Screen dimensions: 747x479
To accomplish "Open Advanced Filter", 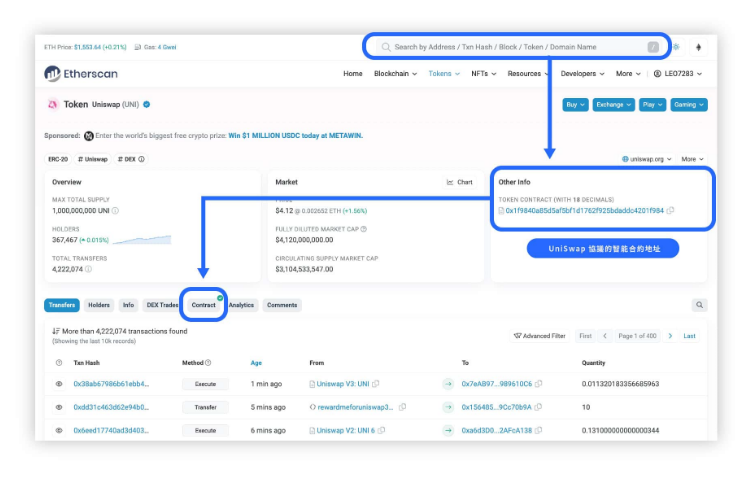I will pyautogui.click(x=540, y=336).
